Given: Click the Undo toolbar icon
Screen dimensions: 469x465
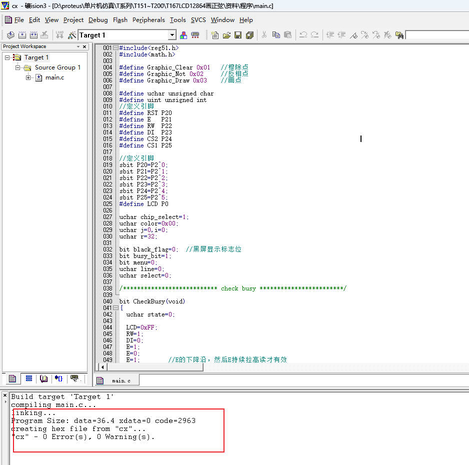Looking at the screenshot, I should pyautogui.click(x=303, y=35).
